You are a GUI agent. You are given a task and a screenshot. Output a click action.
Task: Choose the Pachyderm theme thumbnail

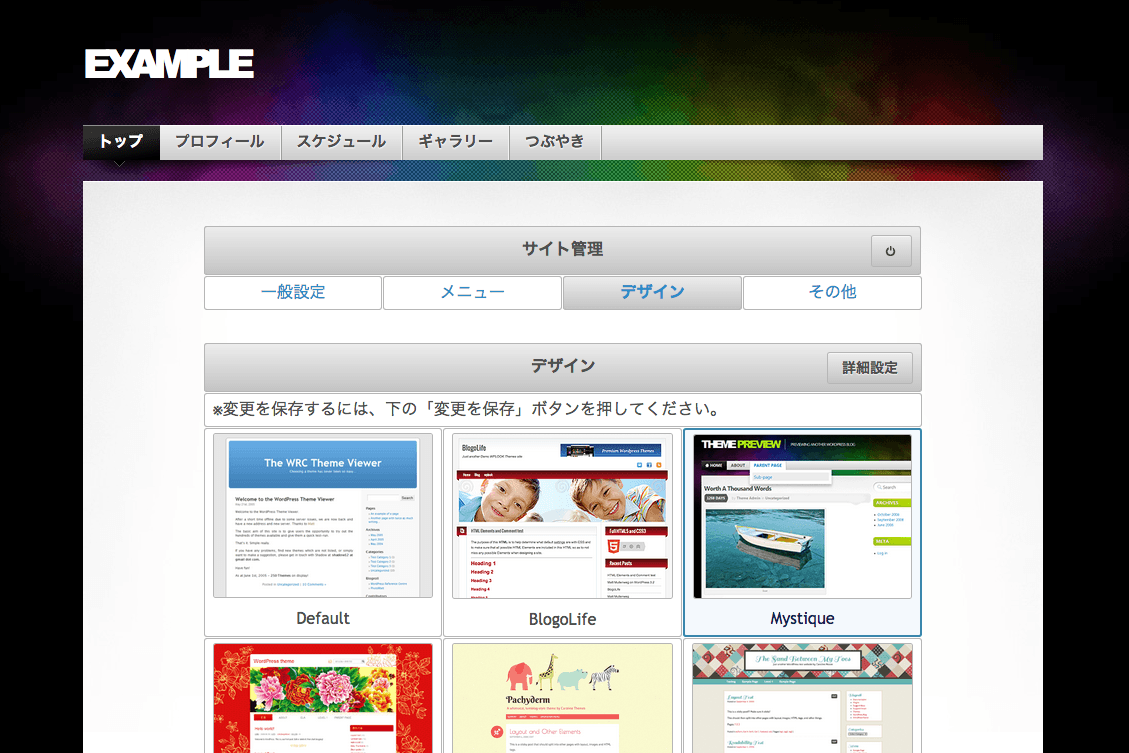coord(562,698)
